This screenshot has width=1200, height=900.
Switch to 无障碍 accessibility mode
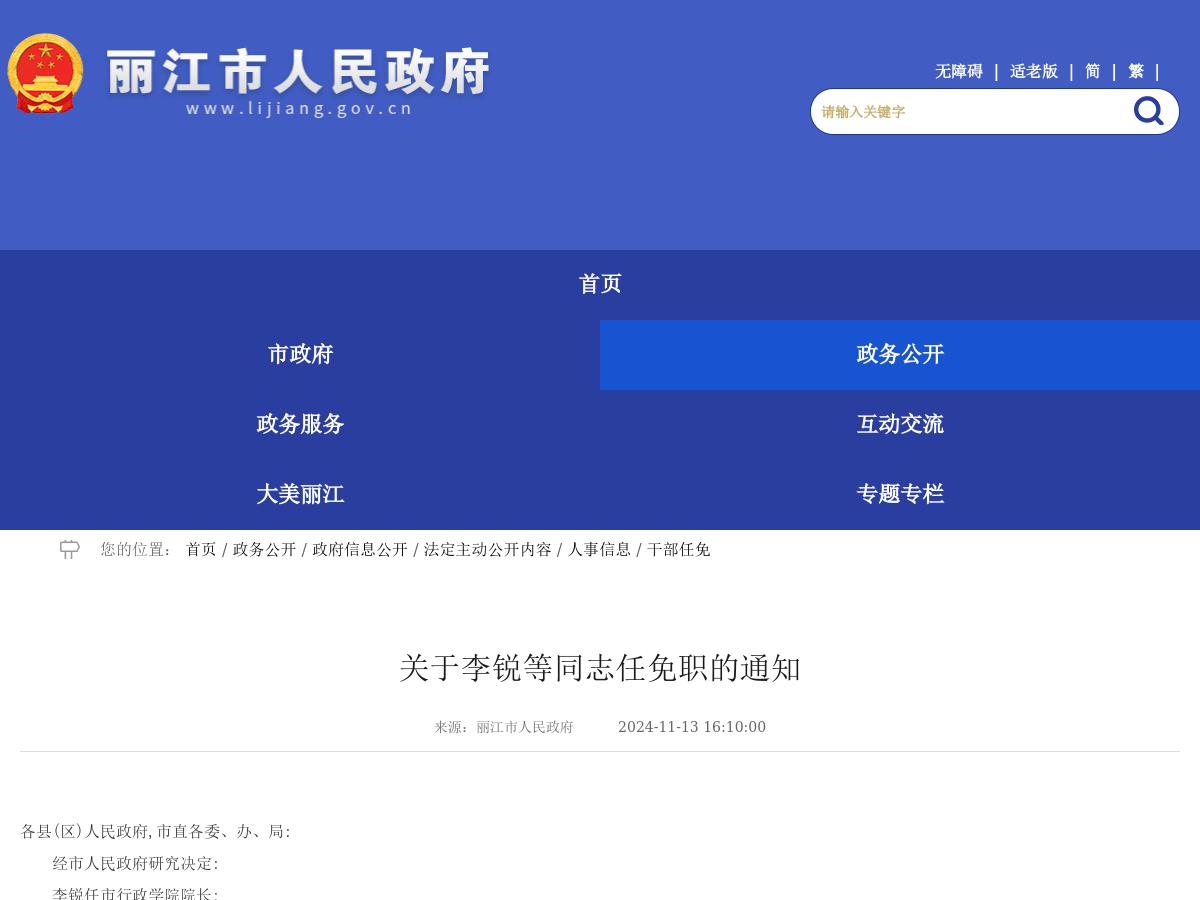(x=958, y=71)
